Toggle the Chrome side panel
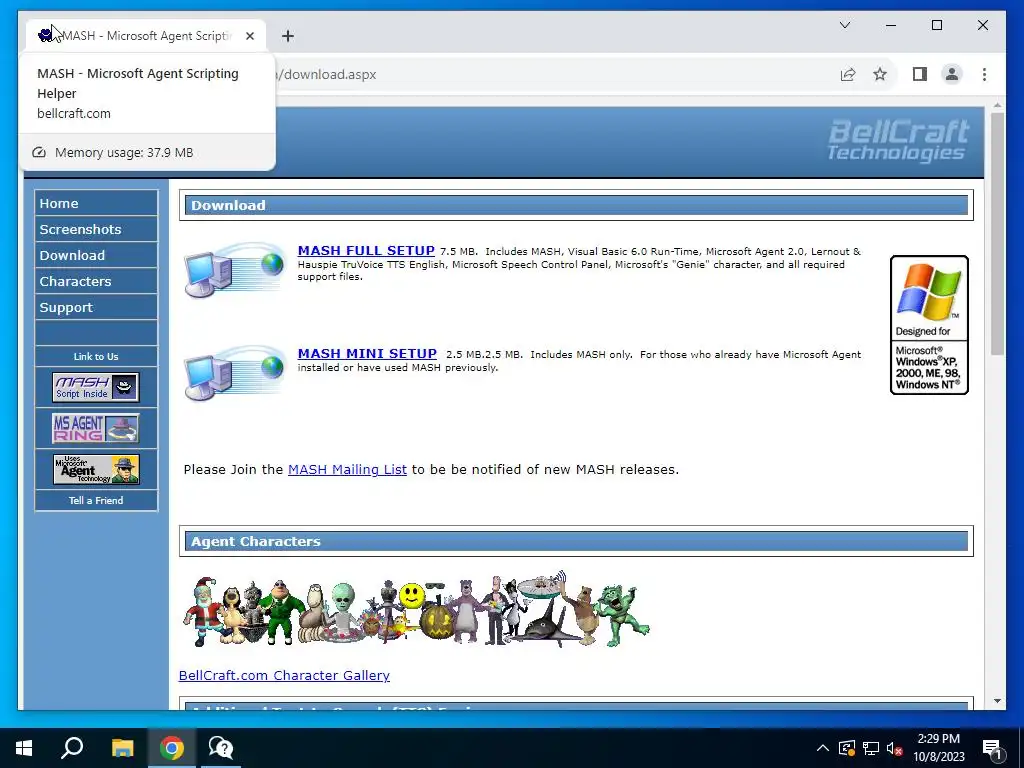Image resolution: width=1024 pixels, height=768 pixels. (920, 74)
